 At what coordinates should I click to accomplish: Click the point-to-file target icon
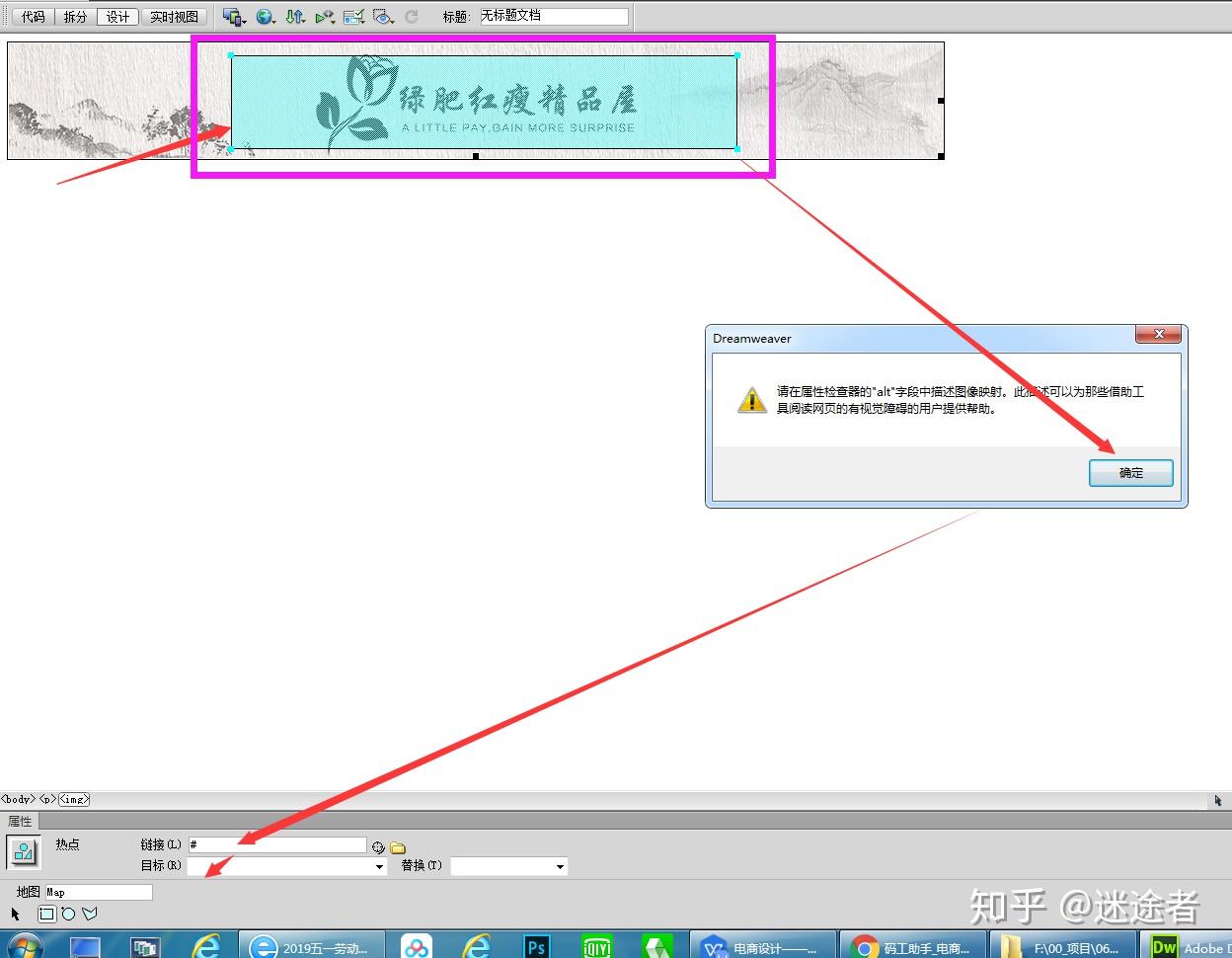click(x=378, y=847)
